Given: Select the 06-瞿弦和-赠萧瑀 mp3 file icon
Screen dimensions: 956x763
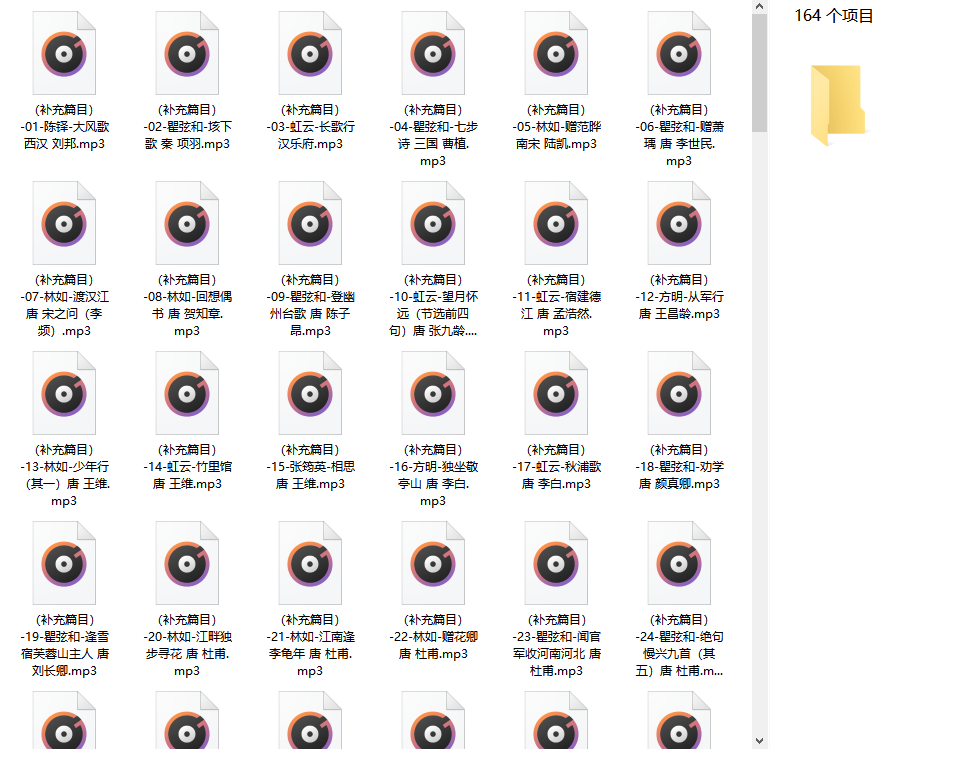Looking at the screenshot, I should [x=679, y=54].
